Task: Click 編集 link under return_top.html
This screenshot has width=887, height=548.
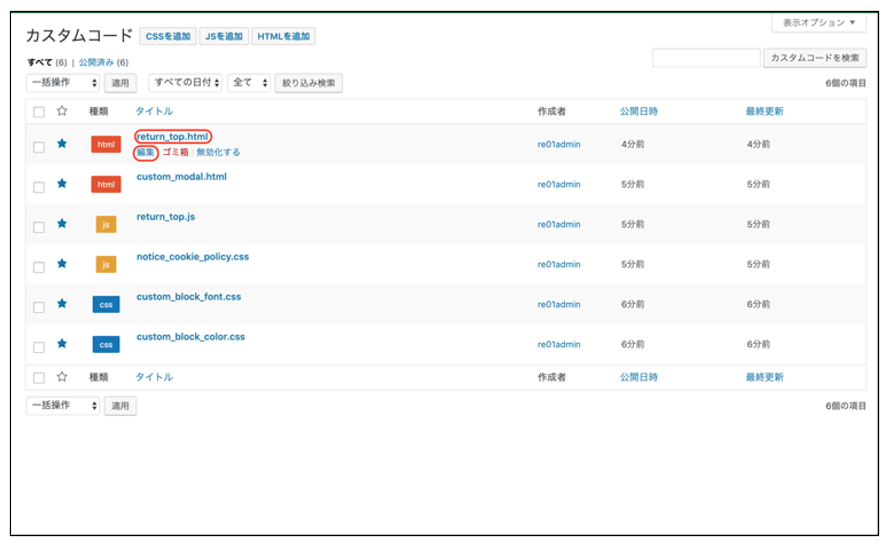Action: [146, 153]
